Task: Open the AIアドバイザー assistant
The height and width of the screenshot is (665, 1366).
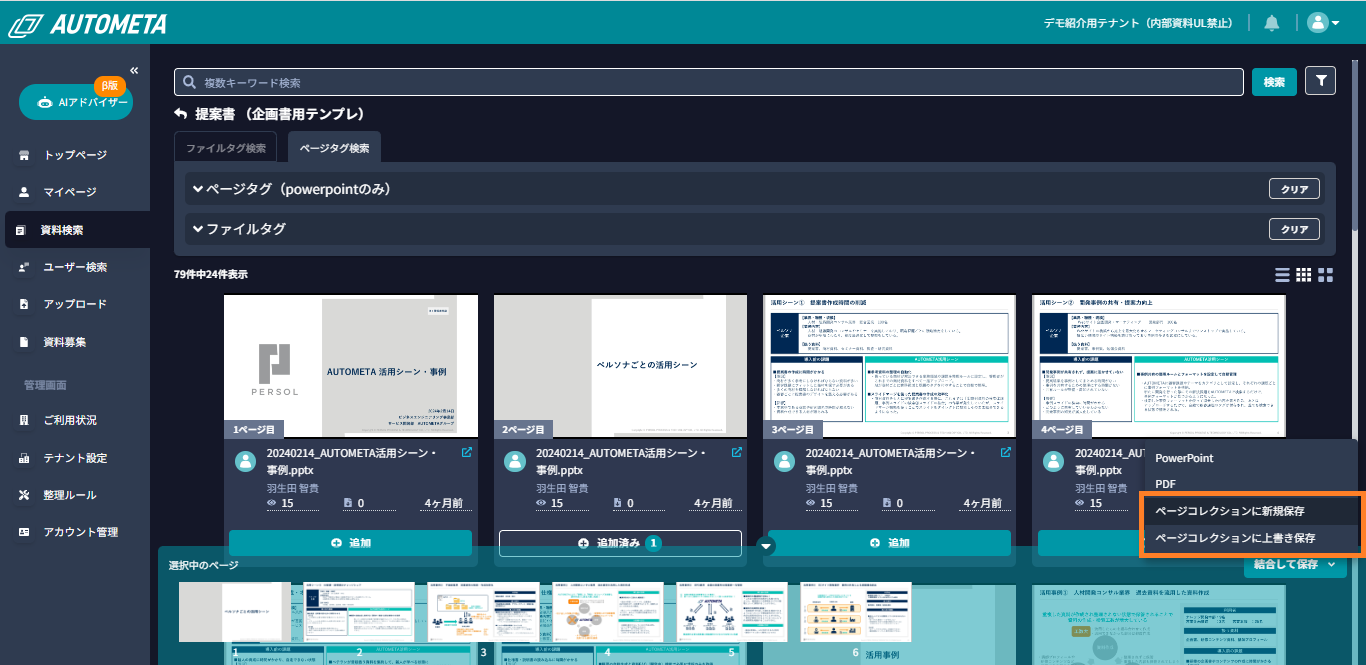Action: pyautogui.click(x=75, y=102)
